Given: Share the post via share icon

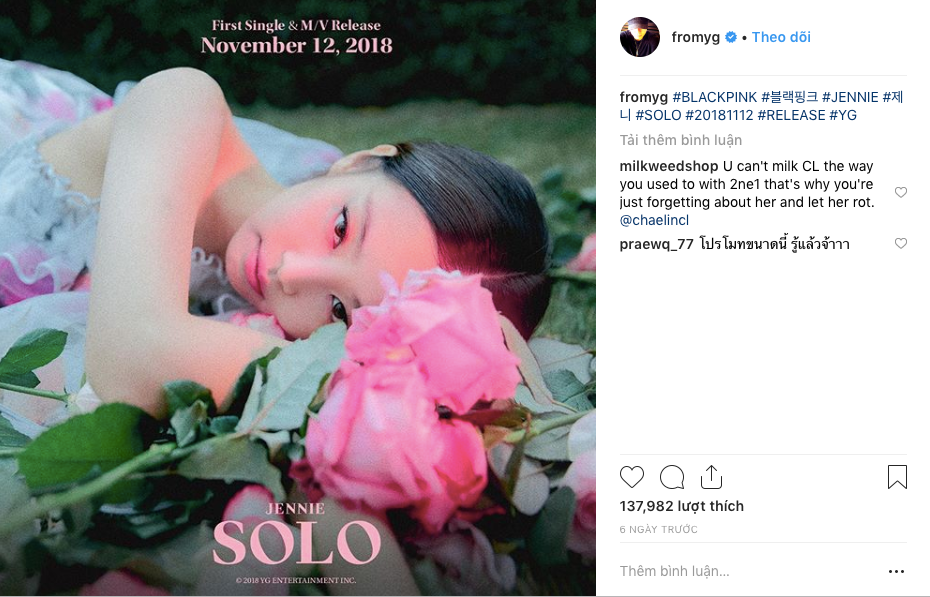Looking at the screenshot, I should coord(711,477).
